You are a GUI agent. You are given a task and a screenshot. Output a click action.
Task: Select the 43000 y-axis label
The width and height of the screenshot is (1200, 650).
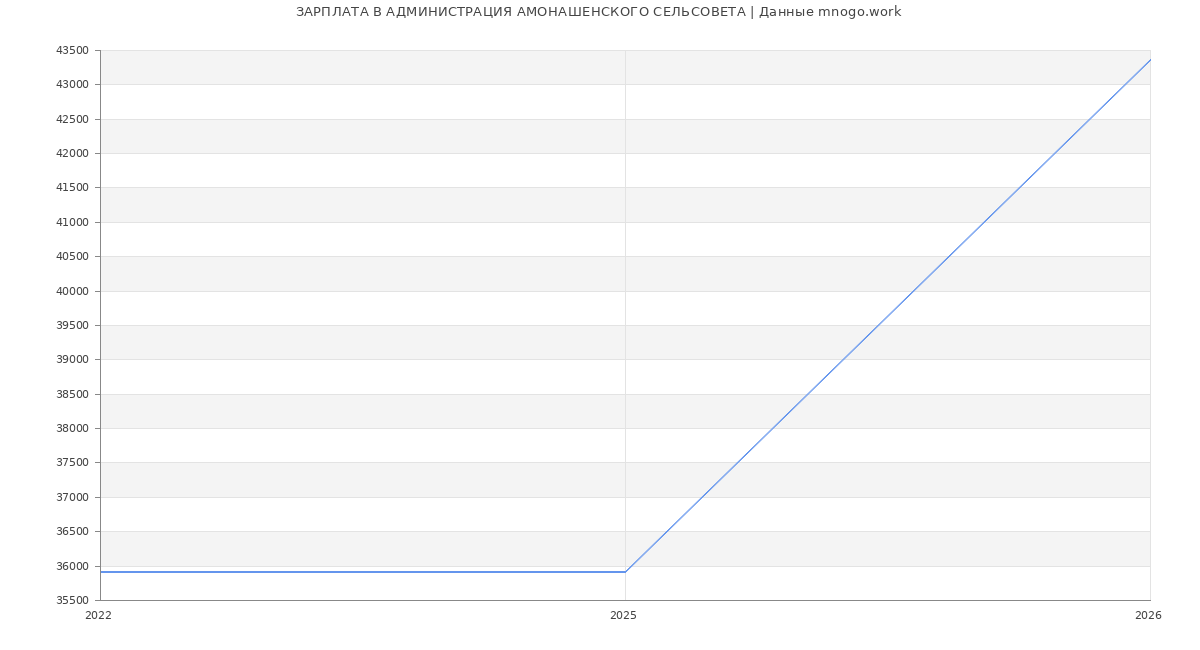click(x=72, y=85)
